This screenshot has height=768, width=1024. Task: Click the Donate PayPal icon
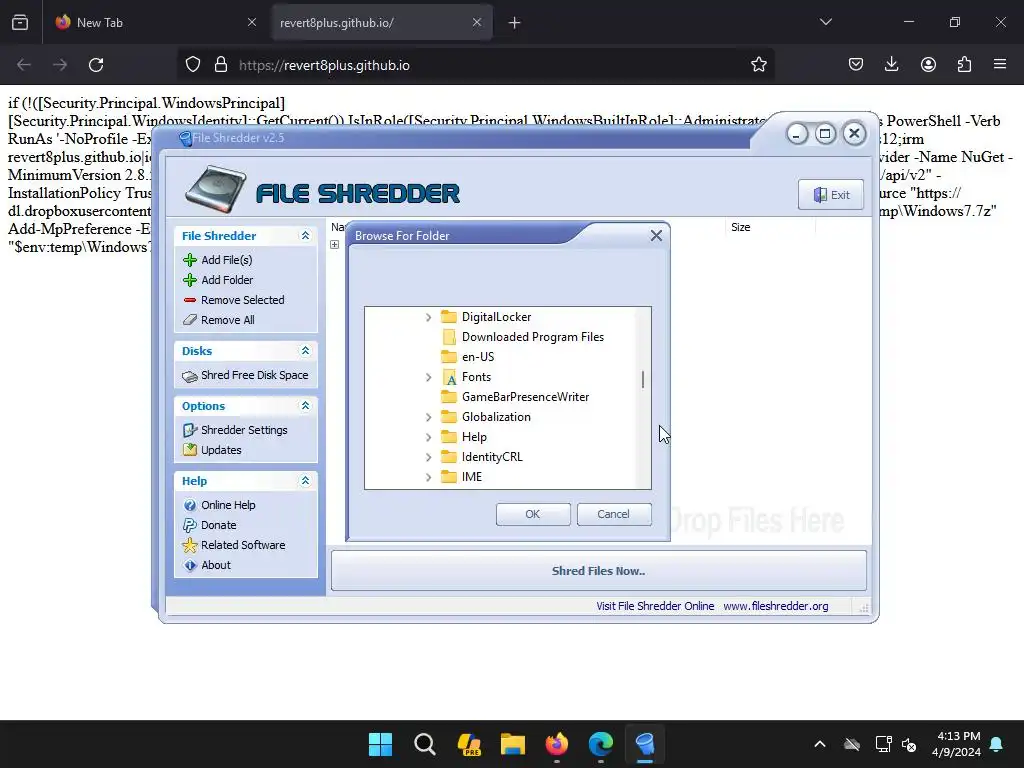click(x=190, y=525)
